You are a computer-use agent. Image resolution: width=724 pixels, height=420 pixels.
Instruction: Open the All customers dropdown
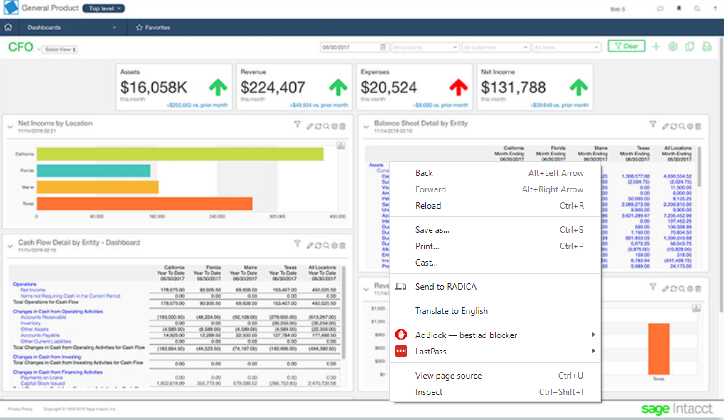495,47
